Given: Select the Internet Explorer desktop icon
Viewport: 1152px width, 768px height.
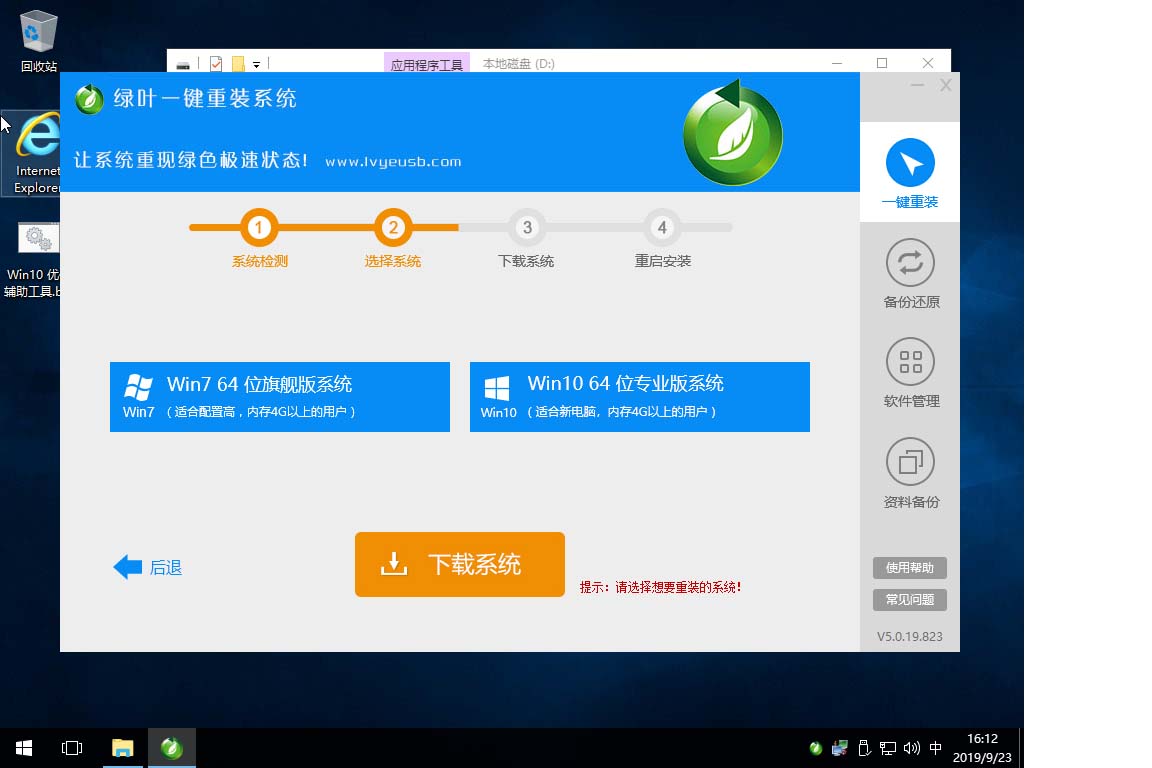Looking at the screenshot, I should point(31,154).
